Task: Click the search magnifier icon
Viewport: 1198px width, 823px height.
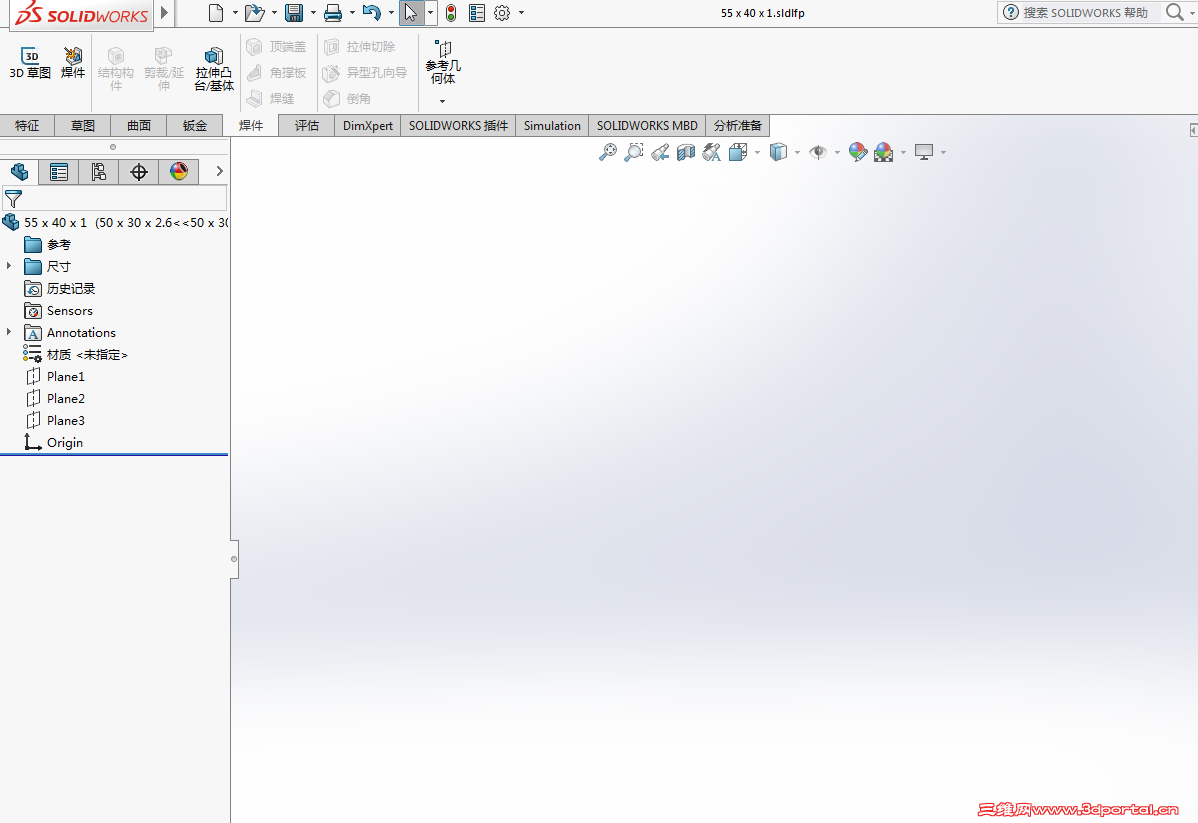Action: point(1174,12)
